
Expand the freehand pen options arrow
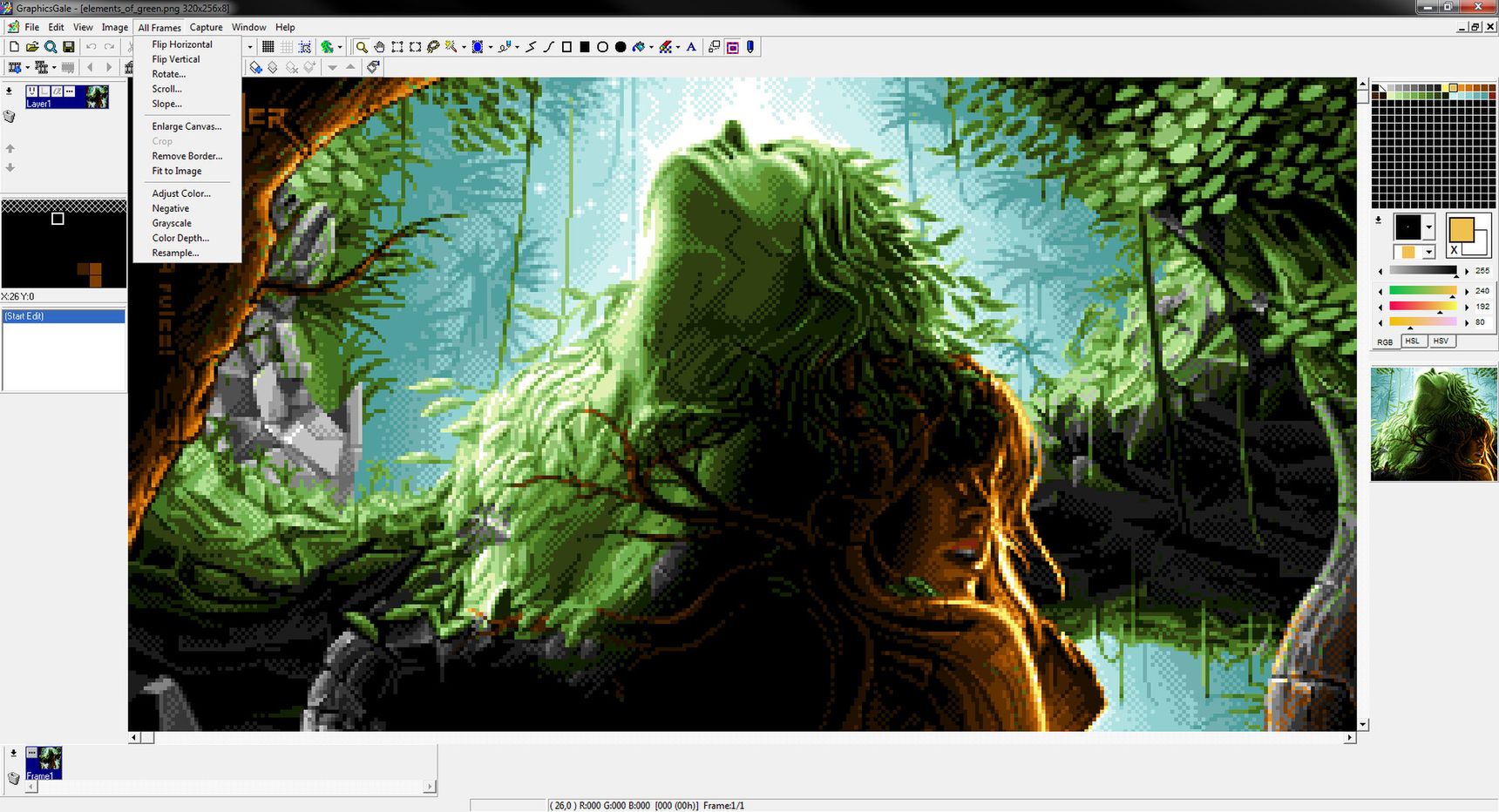(517, 47)
